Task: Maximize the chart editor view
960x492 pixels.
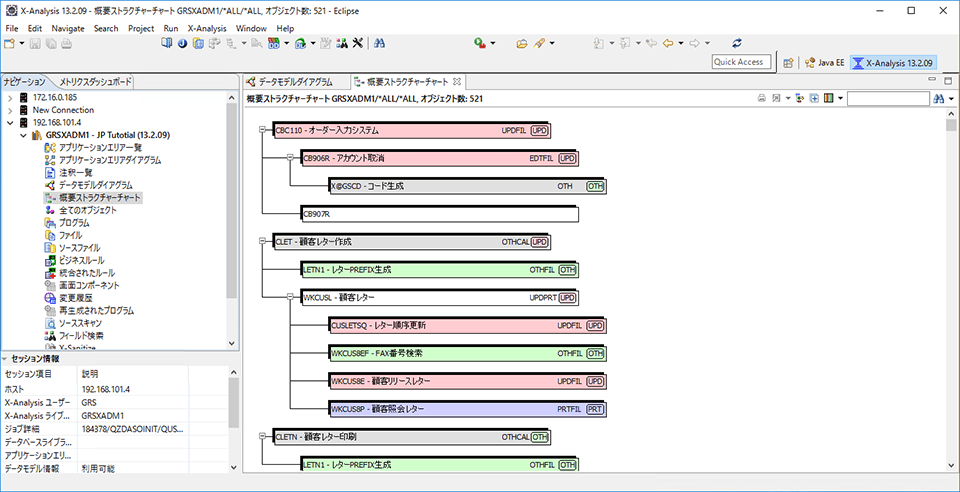Action: tap(948, 81)
